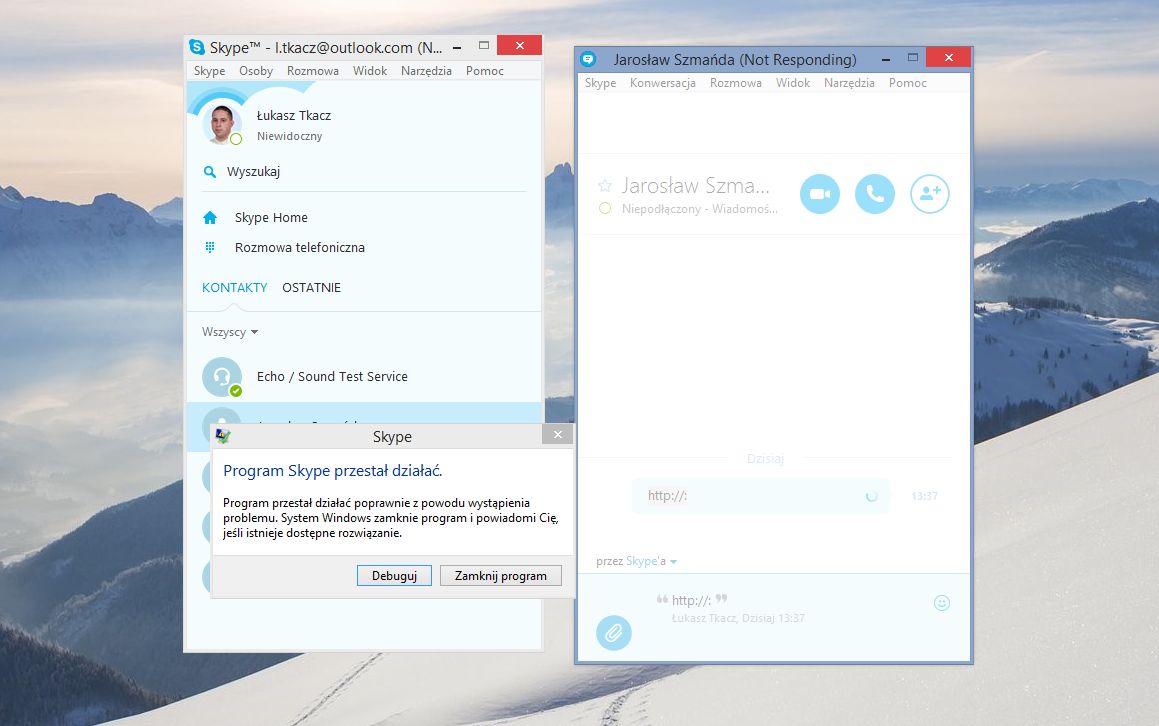Start a voice call with Jarosław Szmańda
This screenshot has height=726, width=1159.
point(874,194)
